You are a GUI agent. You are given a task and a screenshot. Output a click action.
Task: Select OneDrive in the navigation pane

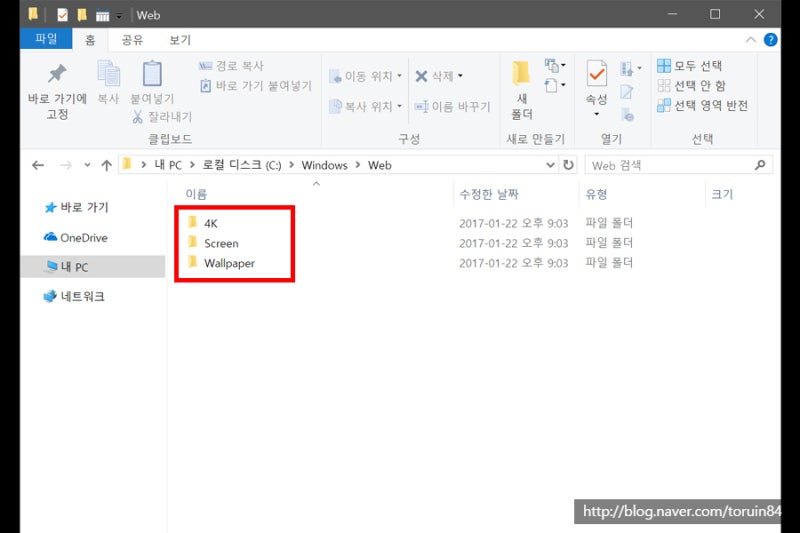coord(76,238)
